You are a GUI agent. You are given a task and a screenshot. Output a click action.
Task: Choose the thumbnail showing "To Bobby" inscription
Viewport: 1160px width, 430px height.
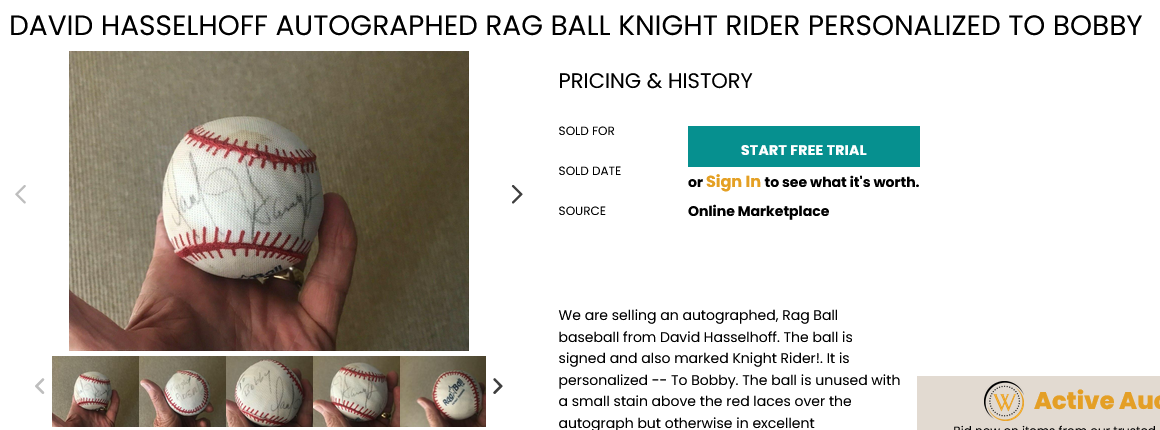click(x=269, y=392)
